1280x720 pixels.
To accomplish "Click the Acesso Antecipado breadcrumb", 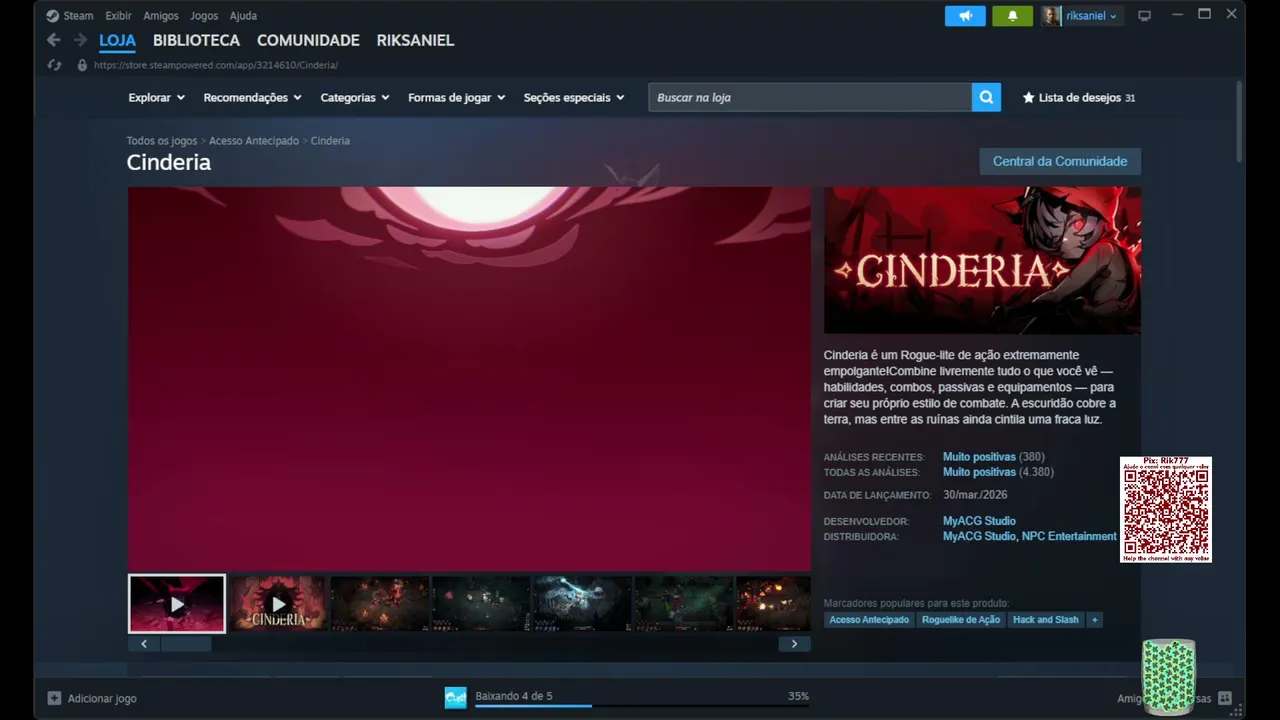I will point(254,141).
